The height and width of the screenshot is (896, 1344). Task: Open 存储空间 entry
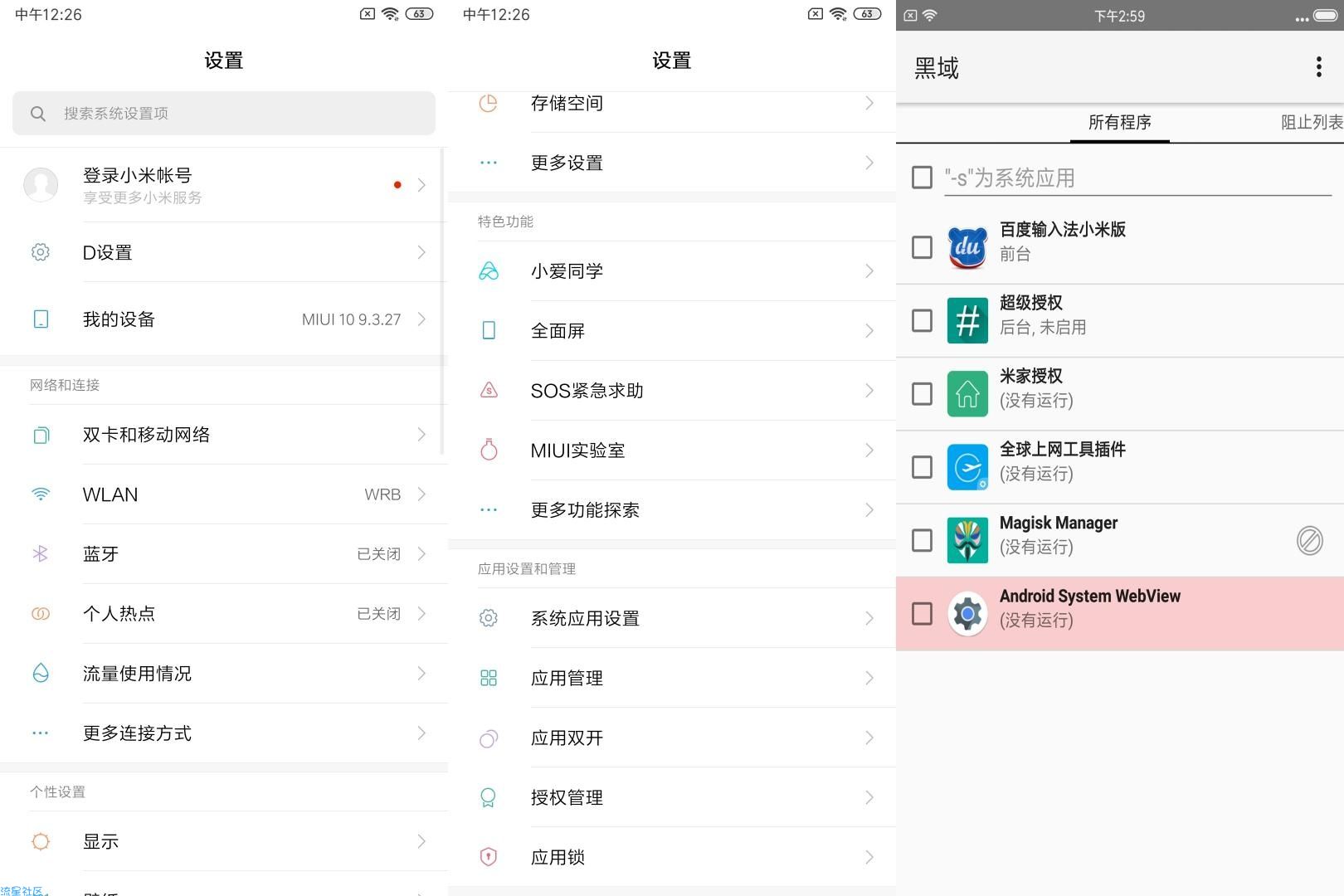pos(672,108)
